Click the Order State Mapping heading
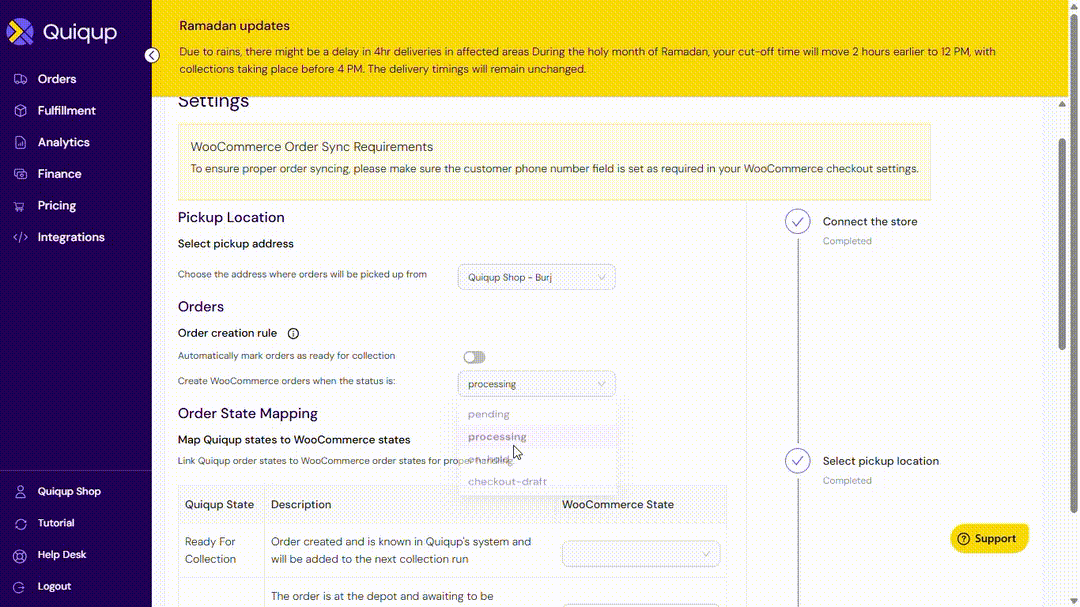Image resolution: width=1080 pixels, height=607 pixels. coord(247,413)
